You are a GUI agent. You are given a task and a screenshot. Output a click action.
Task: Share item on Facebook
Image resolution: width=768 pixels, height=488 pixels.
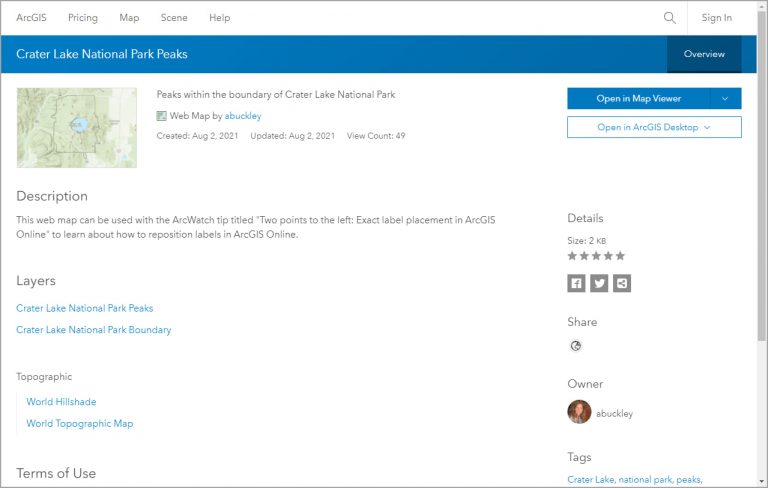(x=576, y=284)
